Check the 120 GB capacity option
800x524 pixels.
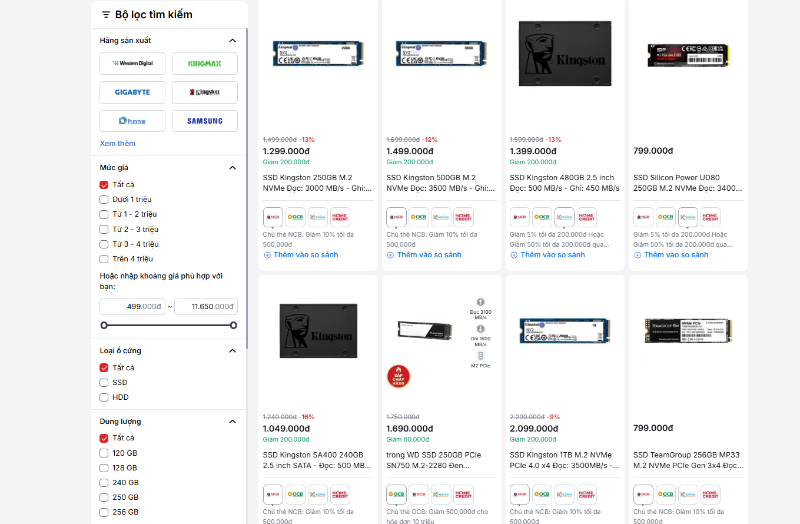pos(104,453)
